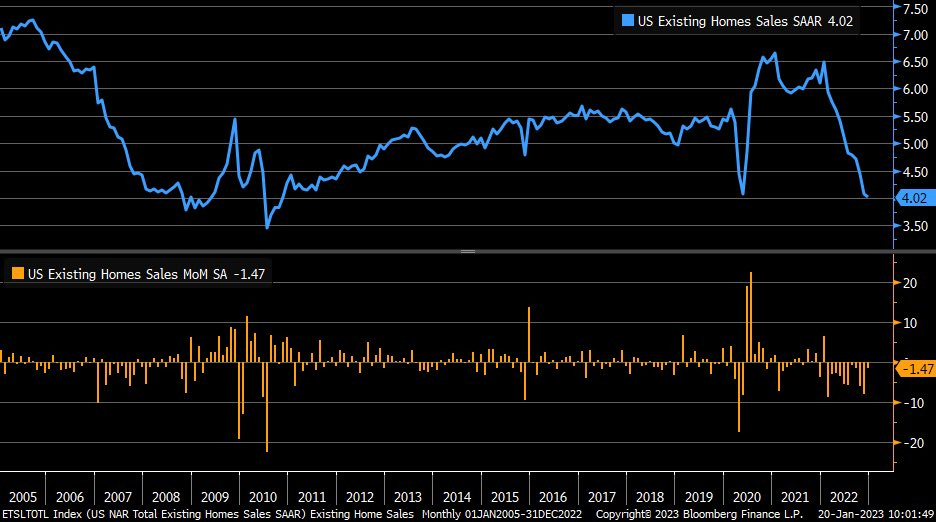Click the 7.50 label on the upper y-axis

[915, 9]
